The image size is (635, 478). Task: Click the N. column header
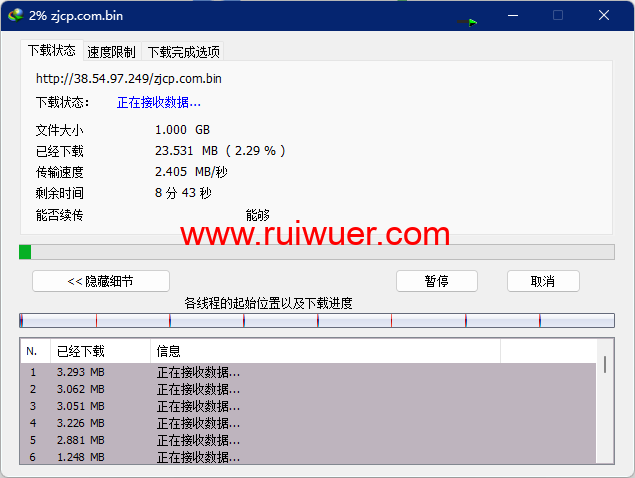[x=34, y=351]
